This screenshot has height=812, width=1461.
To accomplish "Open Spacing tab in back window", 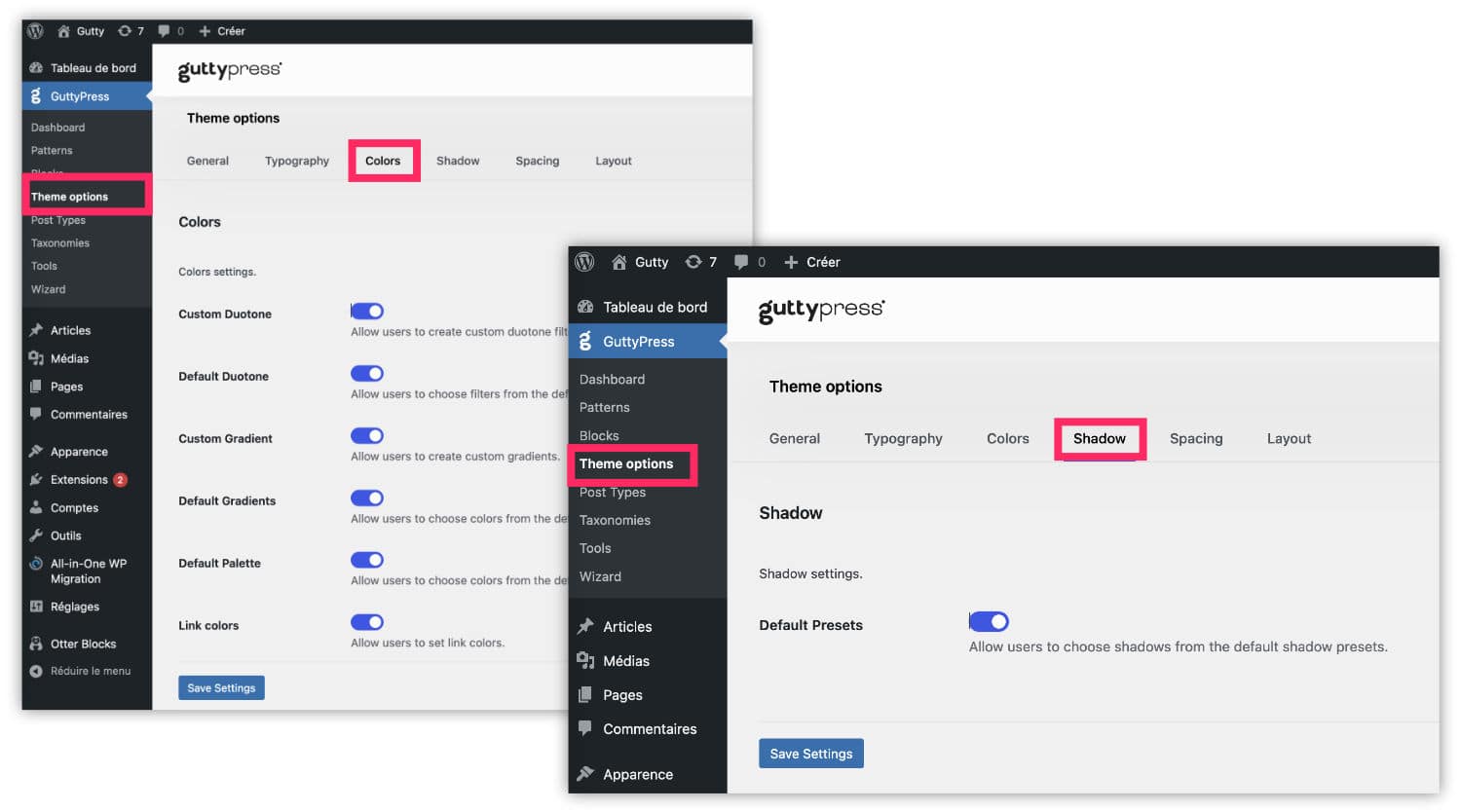I will click(538, 161).
